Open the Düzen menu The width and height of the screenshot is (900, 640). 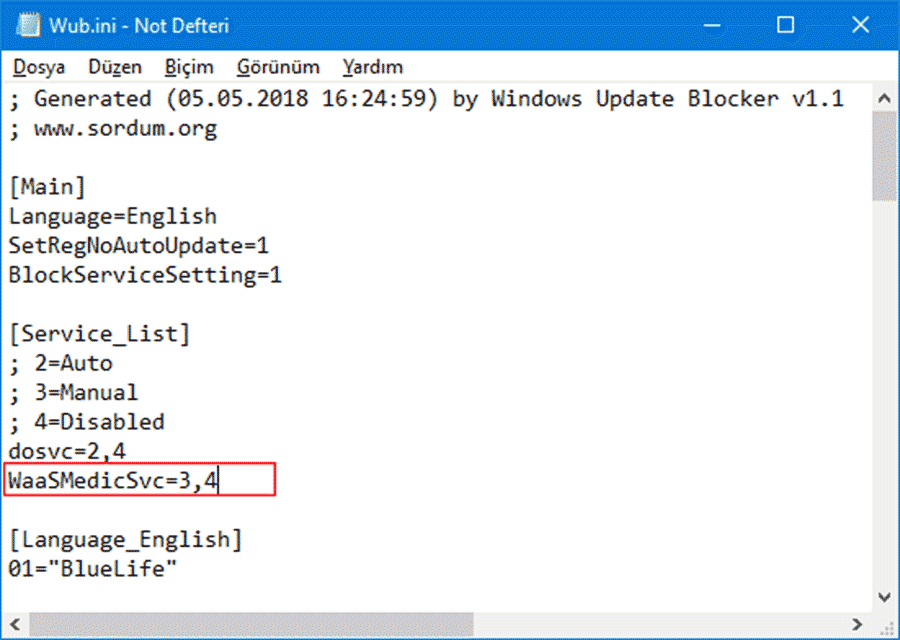tap(115, 67)
